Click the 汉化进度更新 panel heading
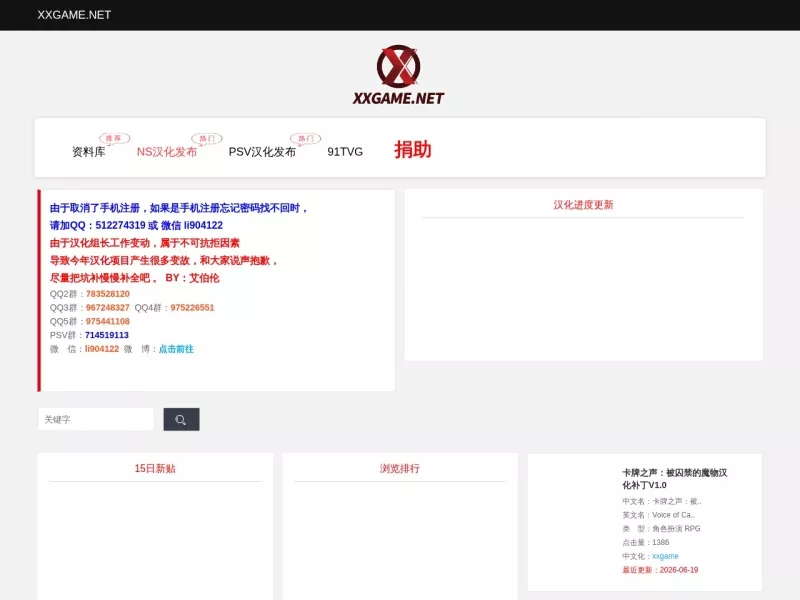 pos(583,205)
